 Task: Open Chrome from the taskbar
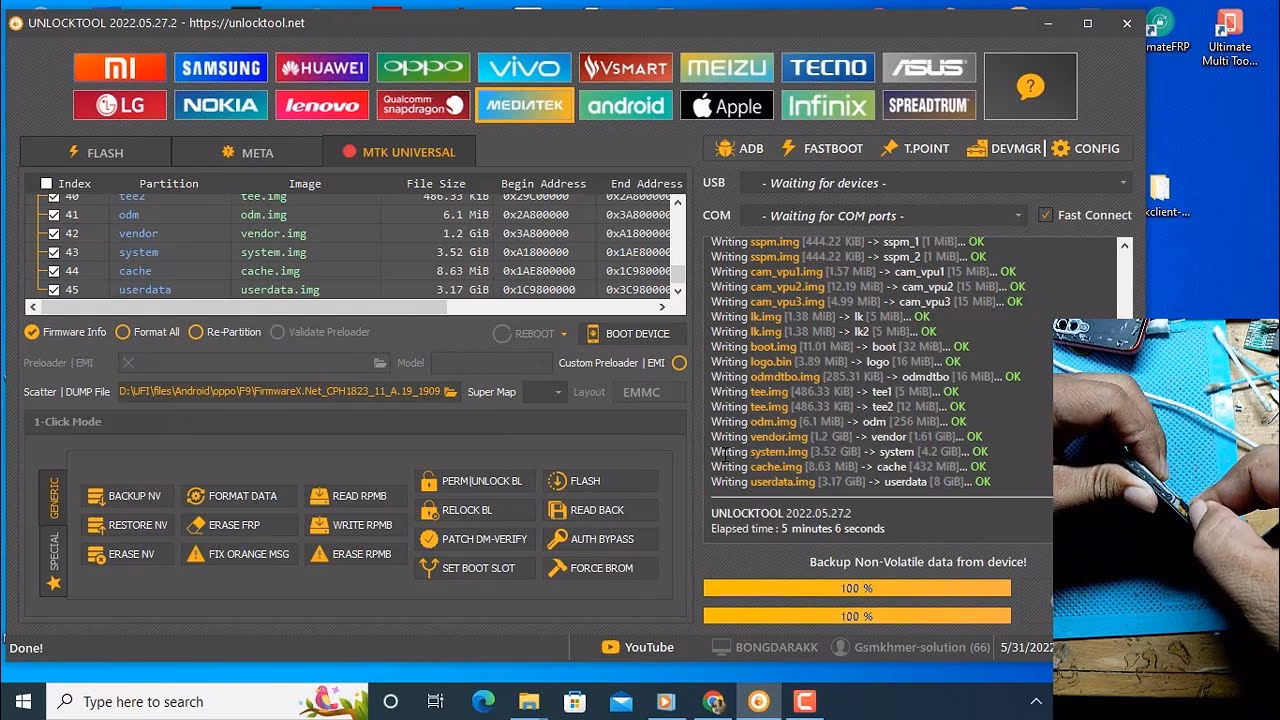coord(713,701)
